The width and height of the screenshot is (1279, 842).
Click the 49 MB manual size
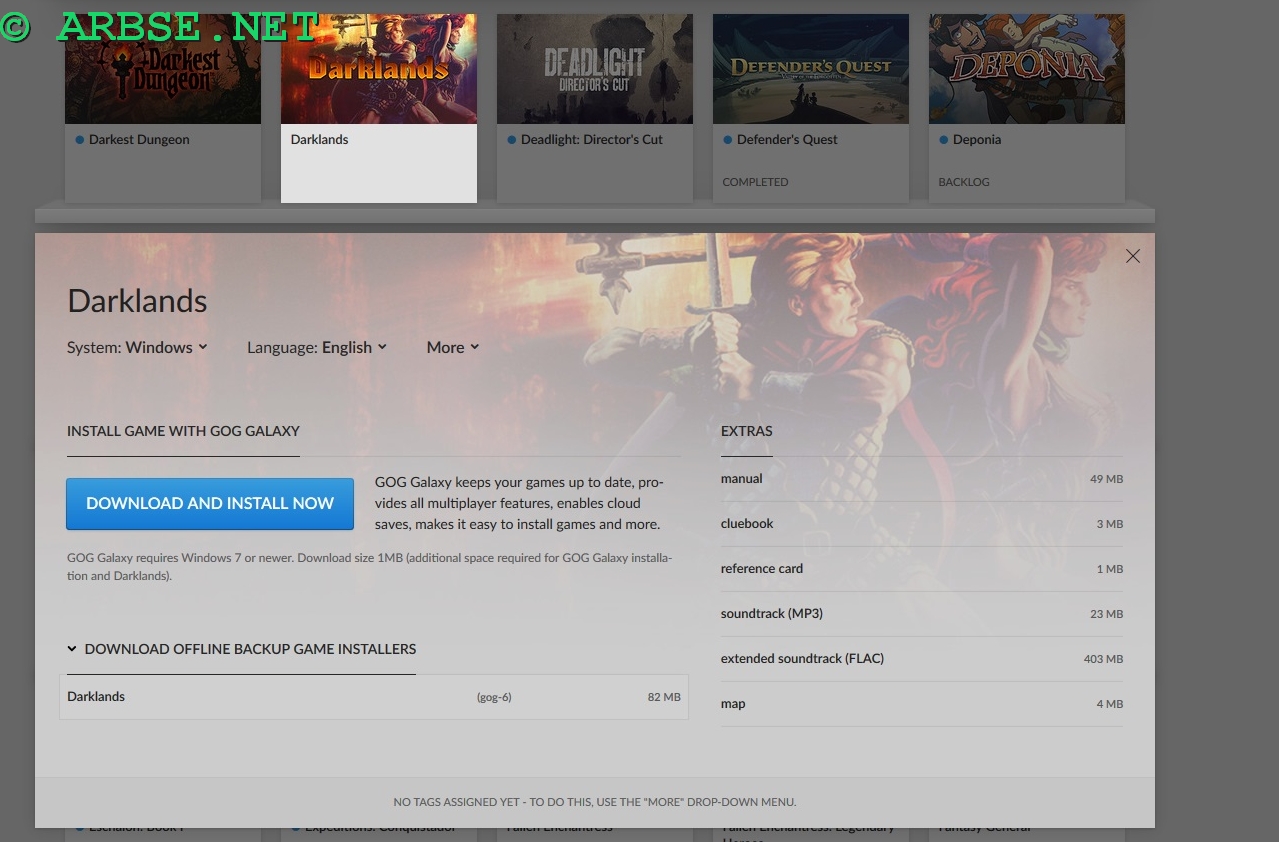coord(1106,479)
